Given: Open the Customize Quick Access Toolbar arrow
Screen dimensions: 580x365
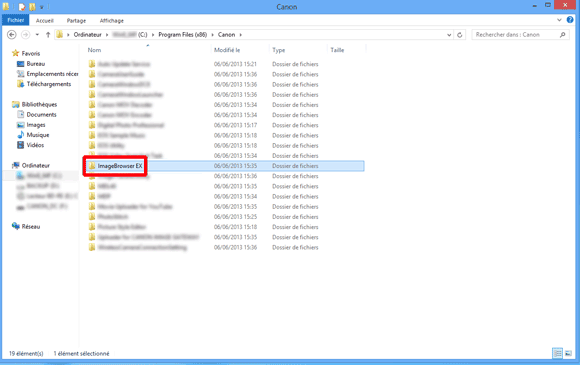Looking at the screenshot, I should coord(41,7).
